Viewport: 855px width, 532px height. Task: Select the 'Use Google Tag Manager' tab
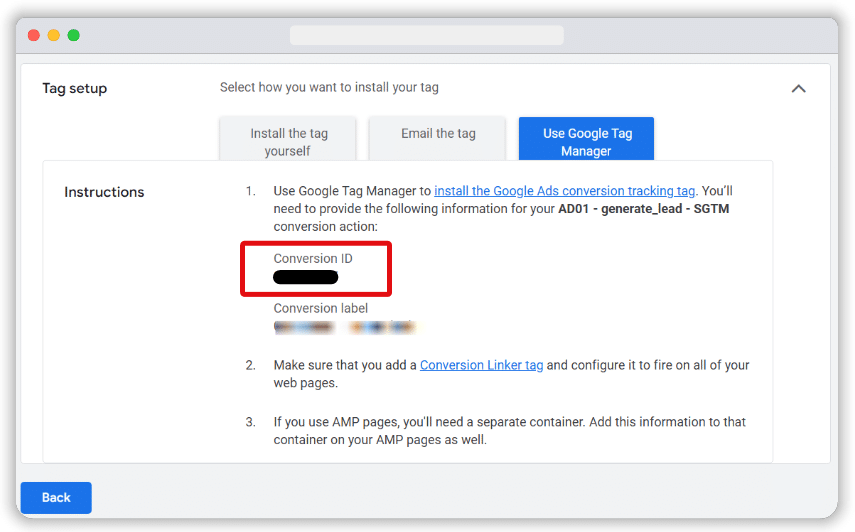[586, 139]
